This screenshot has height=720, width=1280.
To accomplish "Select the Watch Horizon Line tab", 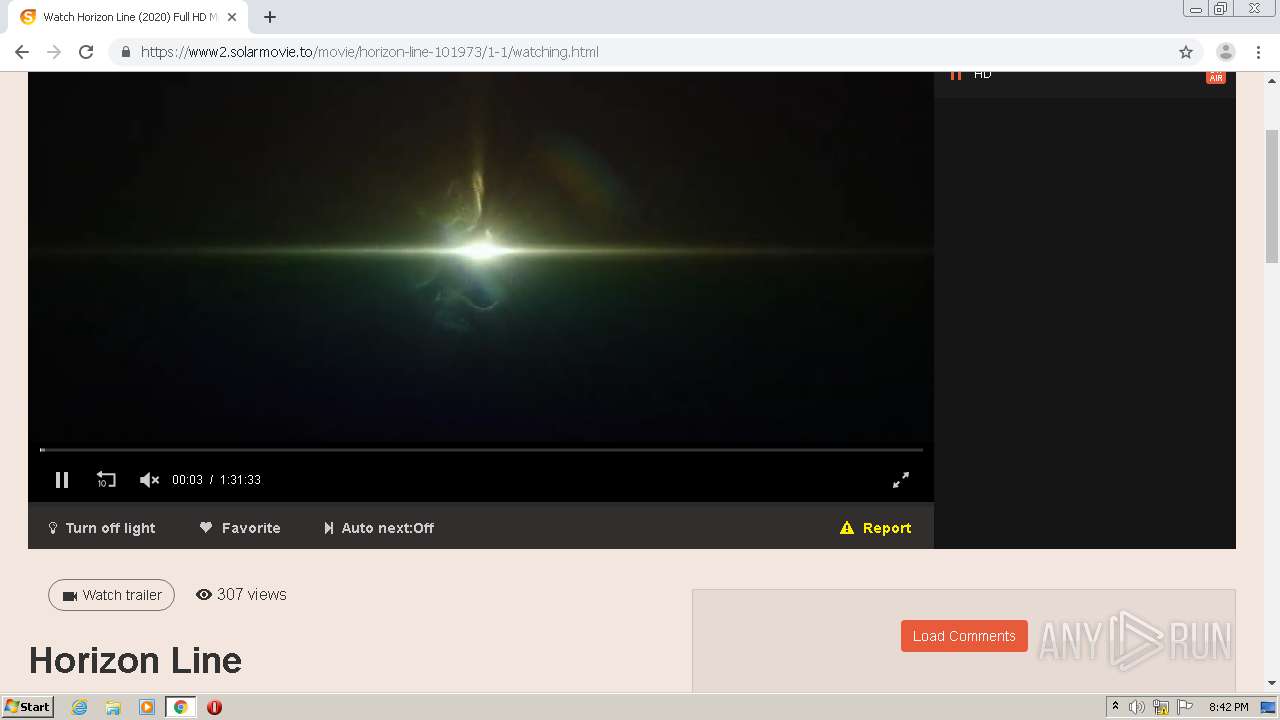I will [x=128, y=17].
